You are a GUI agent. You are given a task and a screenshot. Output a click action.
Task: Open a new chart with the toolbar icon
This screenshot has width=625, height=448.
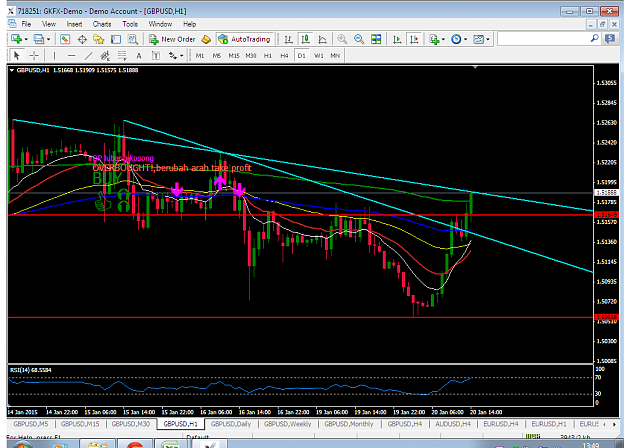click(x=16, y=39)
